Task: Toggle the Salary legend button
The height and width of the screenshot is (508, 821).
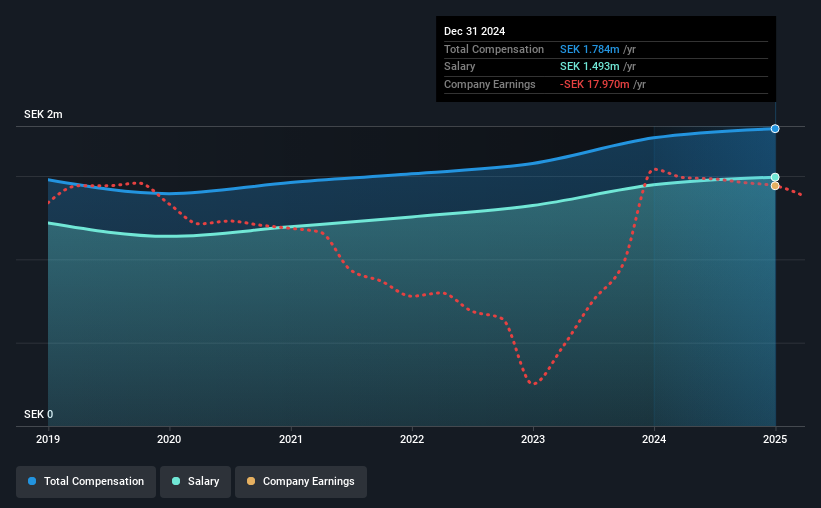Action: [x=195, y=481]
